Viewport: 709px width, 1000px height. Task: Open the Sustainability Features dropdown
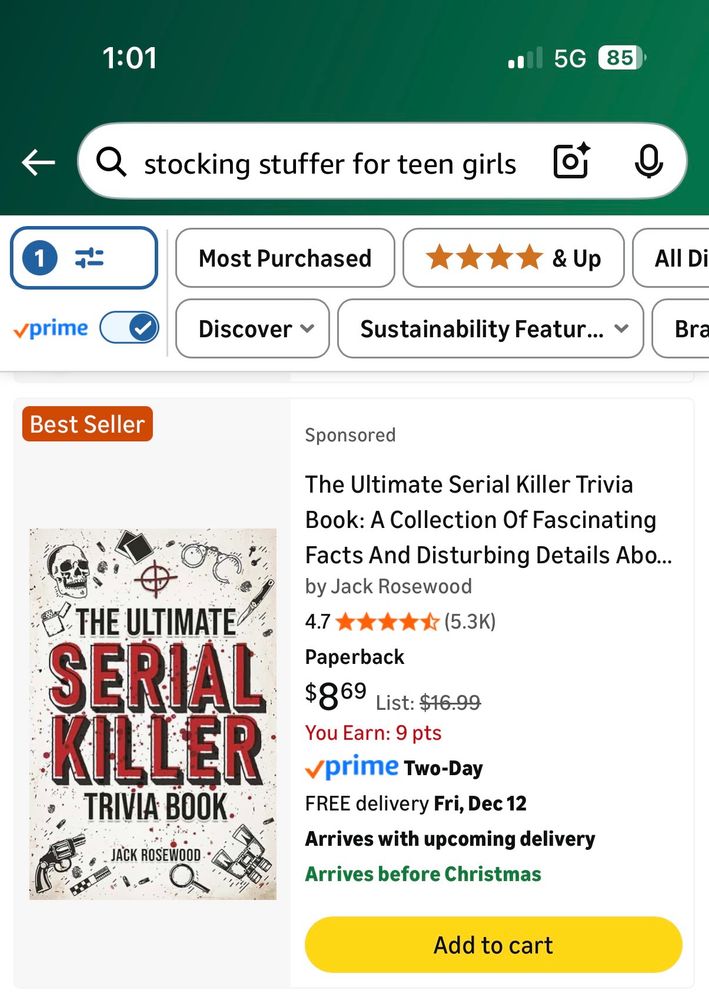[490, 328]
